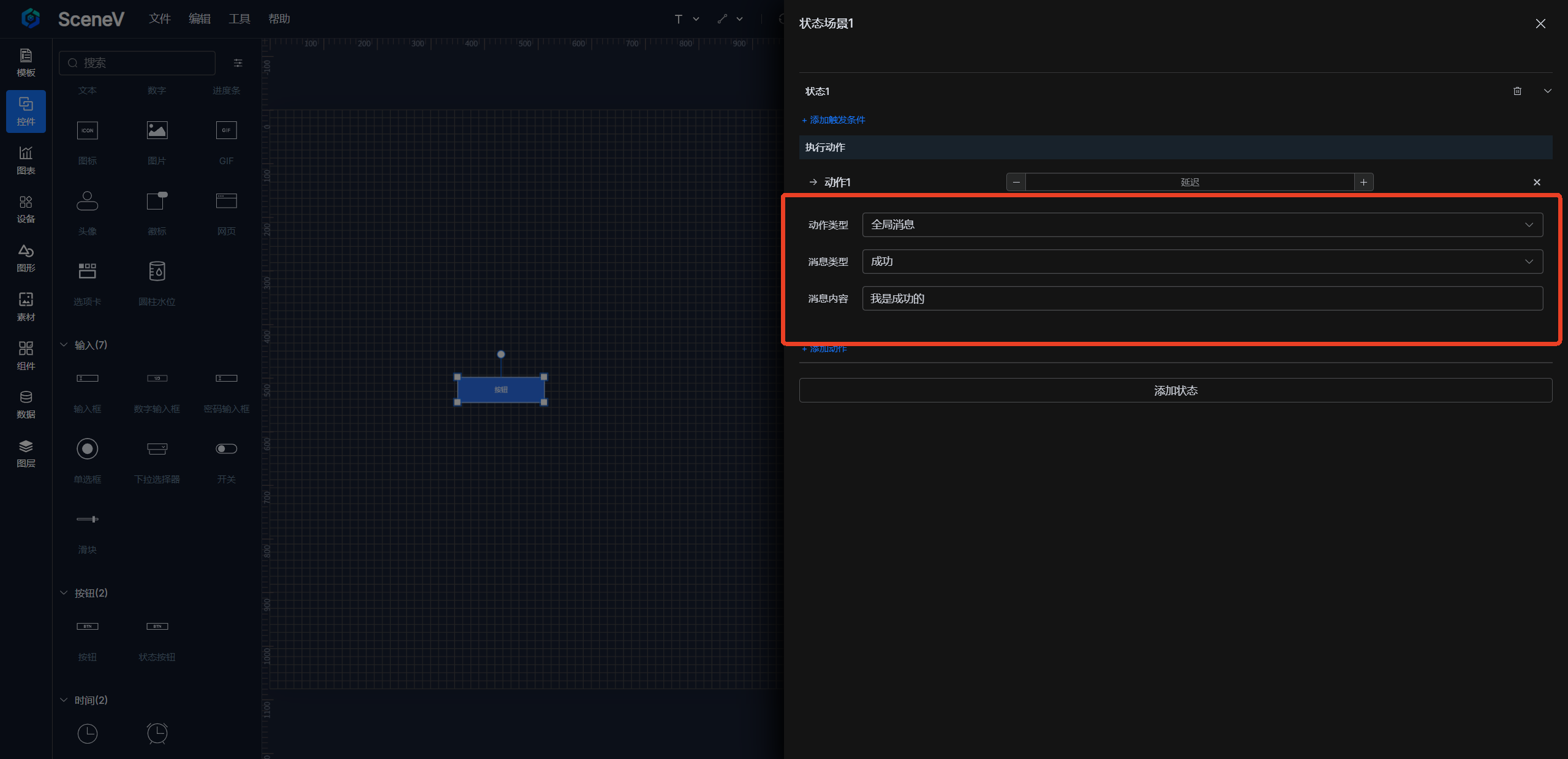Open the 设备 devices sidebar panel
1568x759 pixels.
26,209
